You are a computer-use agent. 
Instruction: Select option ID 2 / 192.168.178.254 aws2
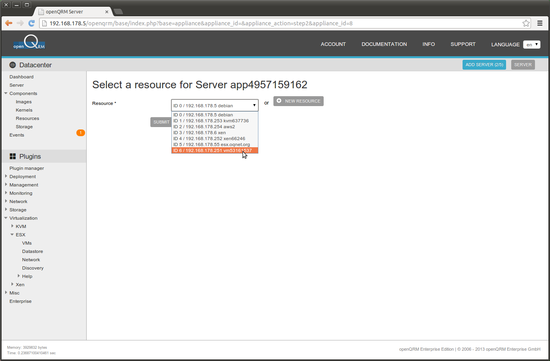215,127
